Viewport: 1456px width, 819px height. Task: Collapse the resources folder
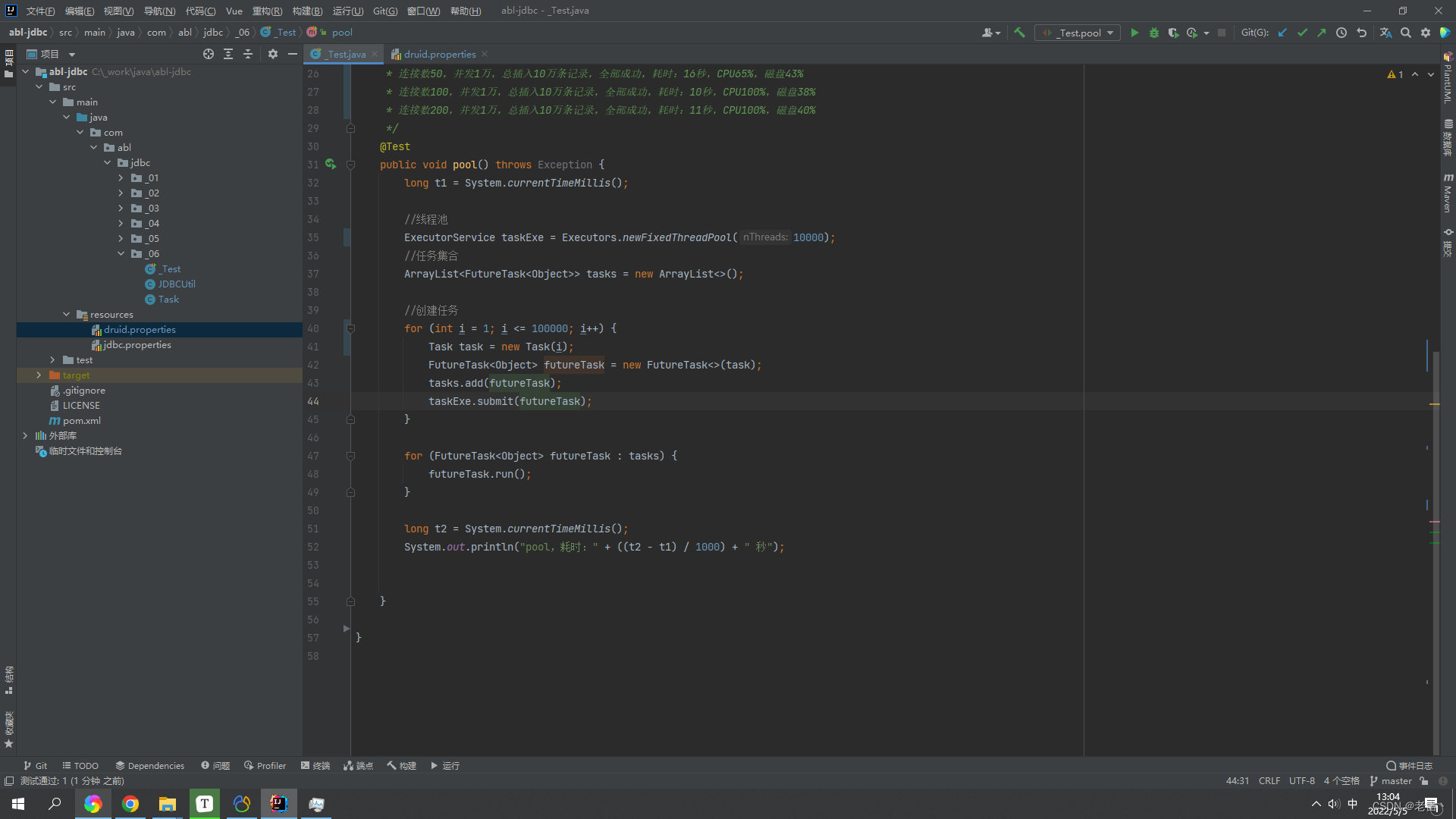tap(67, 314)
